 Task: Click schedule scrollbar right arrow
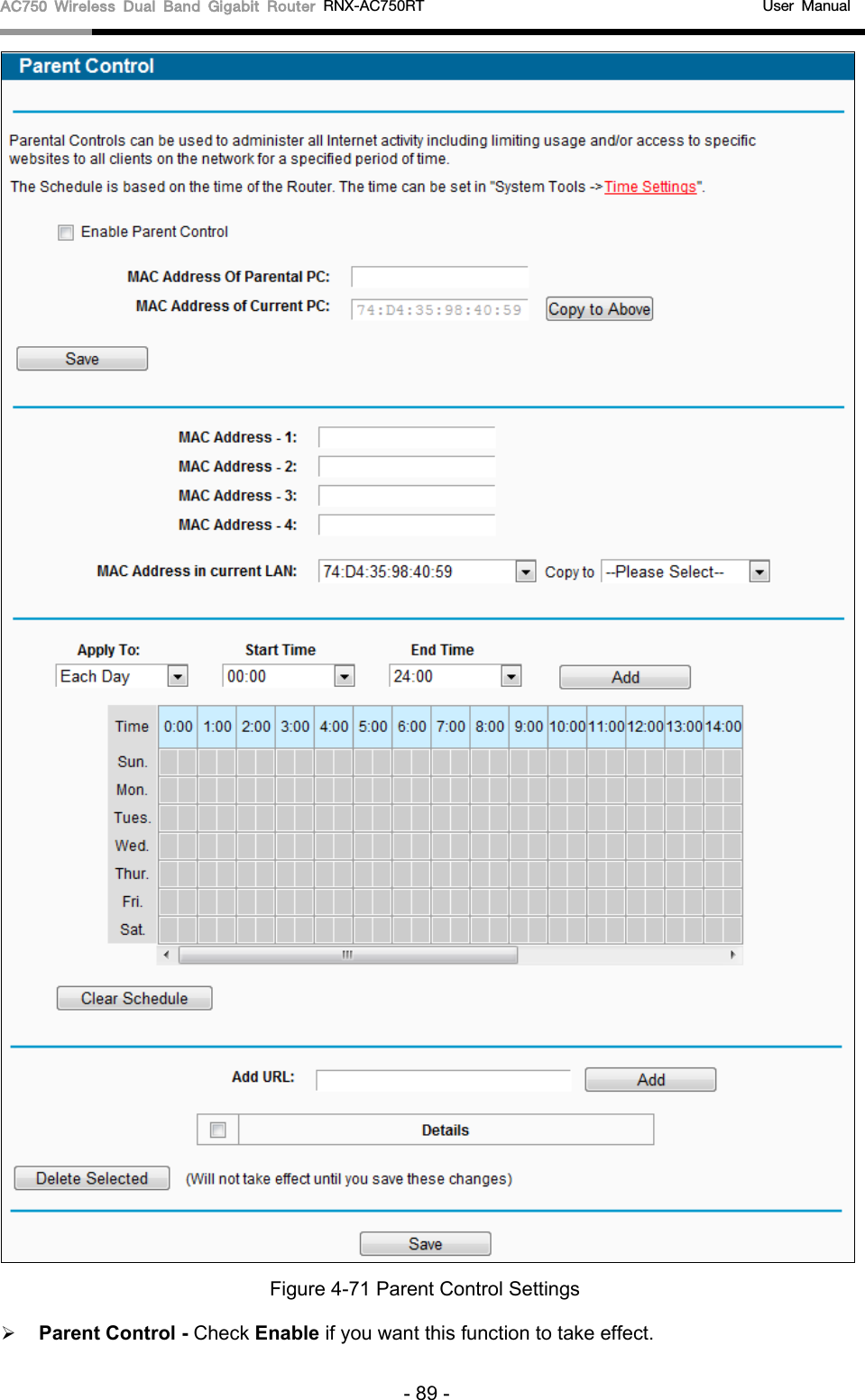[x=733, y=955]
